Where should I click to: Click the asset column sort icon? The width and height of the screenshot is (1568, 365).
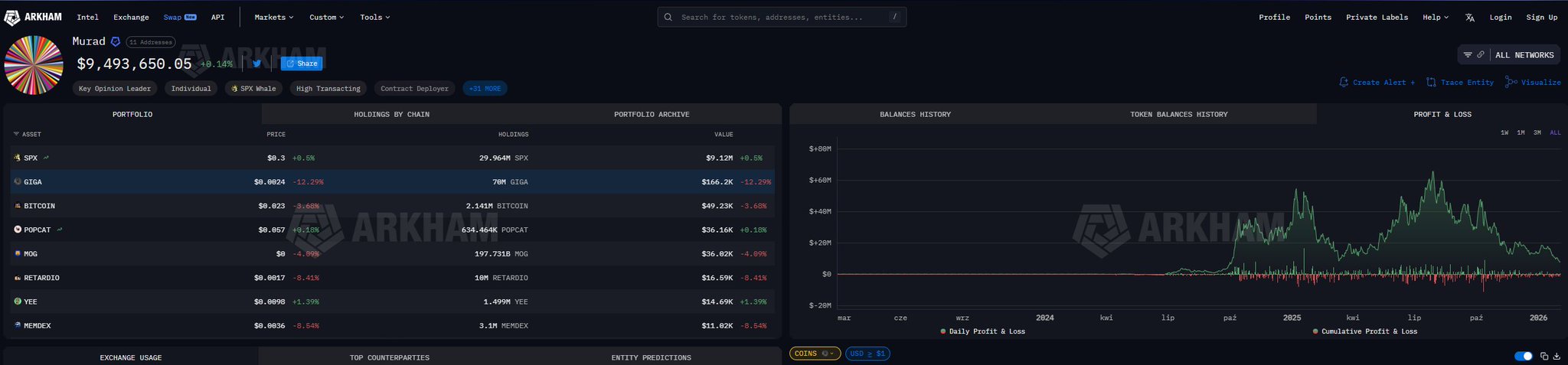16,134
